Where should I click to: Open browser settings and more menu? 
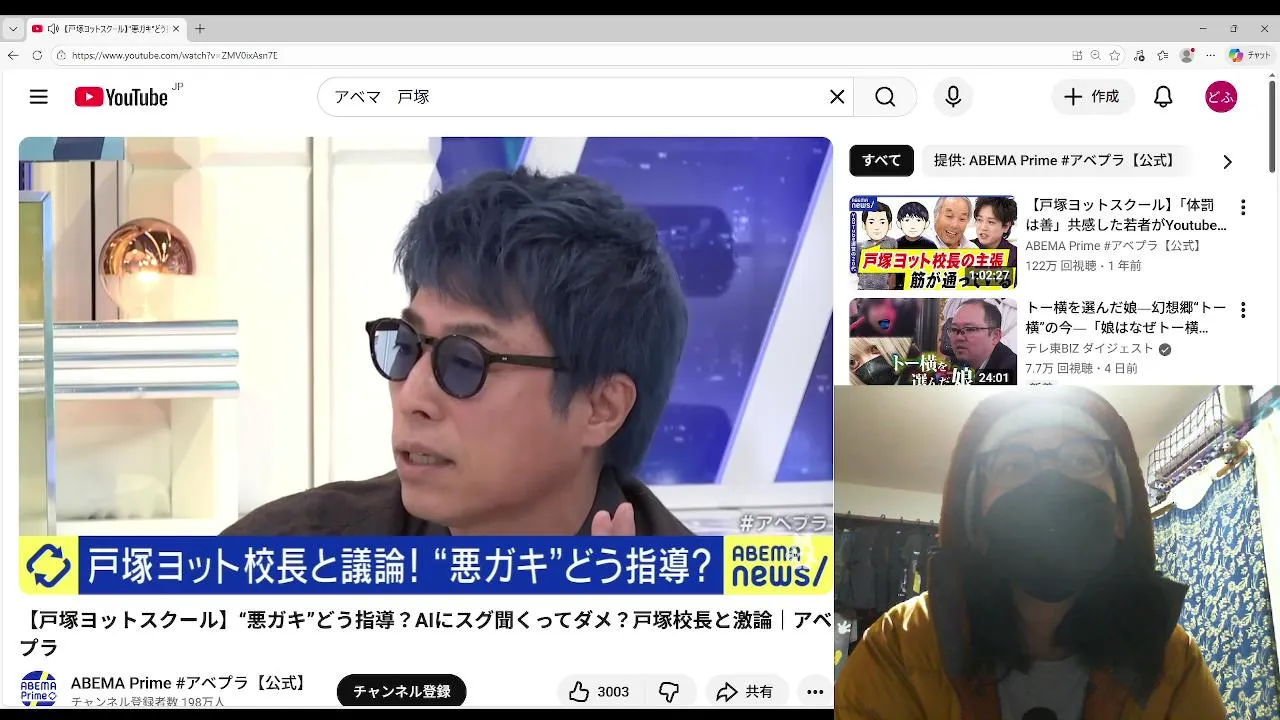click(x=1210, y=55)
